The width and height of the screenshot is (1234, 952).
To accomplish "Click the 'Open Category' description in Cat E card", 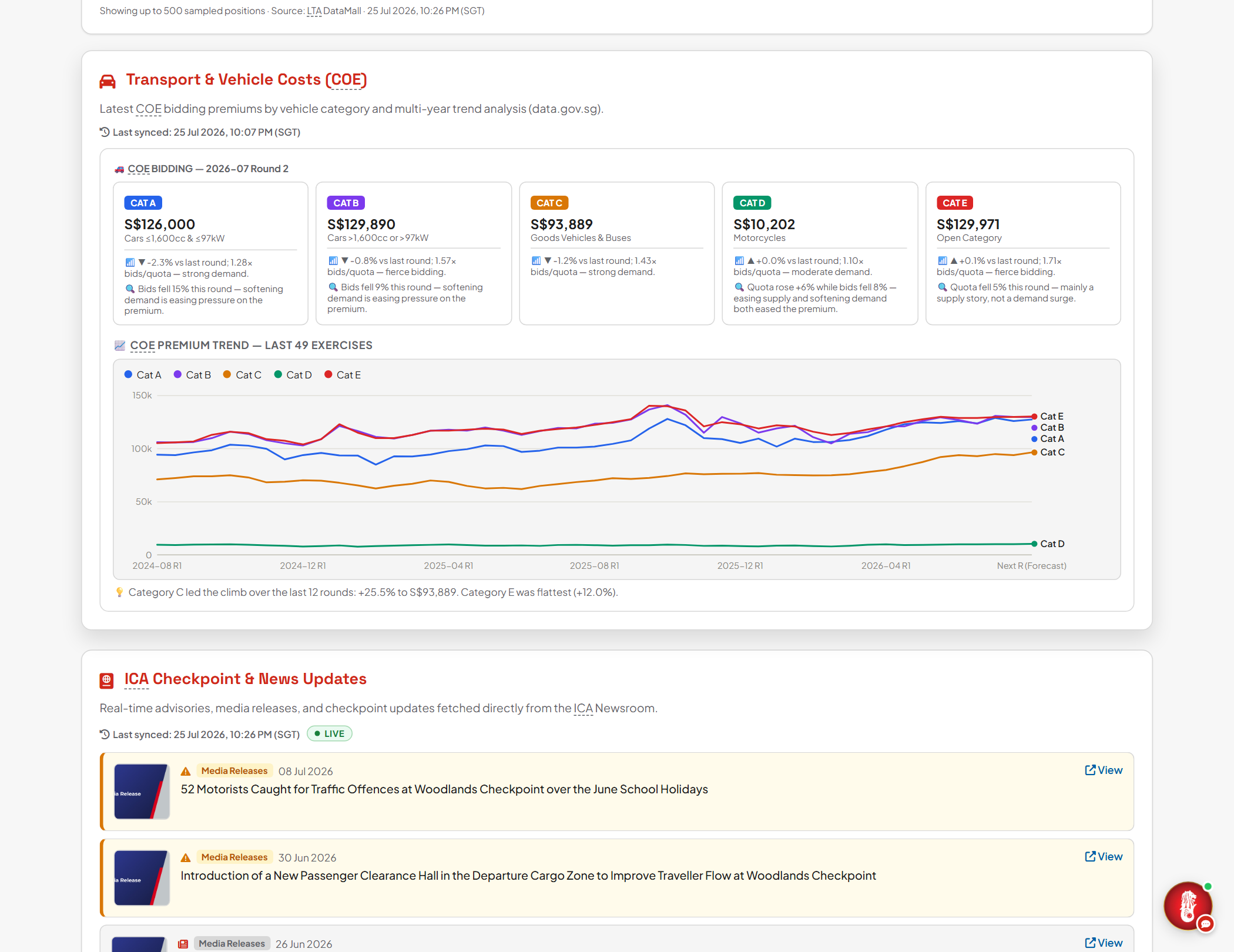I will click(969, 238).
